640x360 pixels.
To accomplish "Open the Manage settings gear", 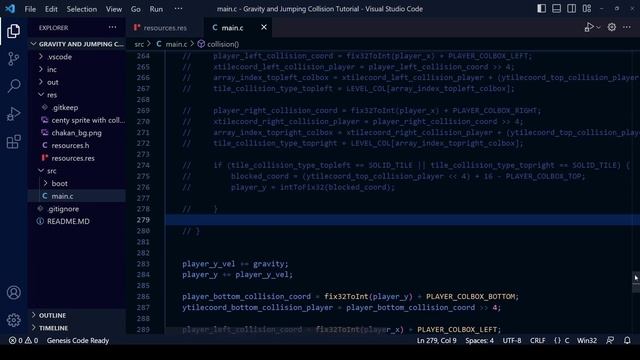I will coord(13,320).
